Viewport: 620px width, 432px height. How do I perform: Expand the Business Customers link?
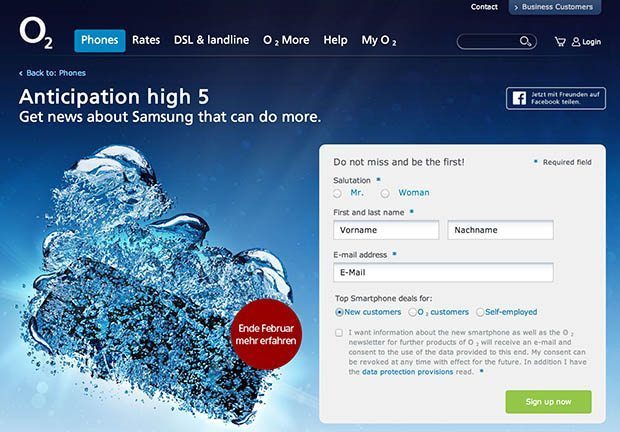[x=555, y=7]
